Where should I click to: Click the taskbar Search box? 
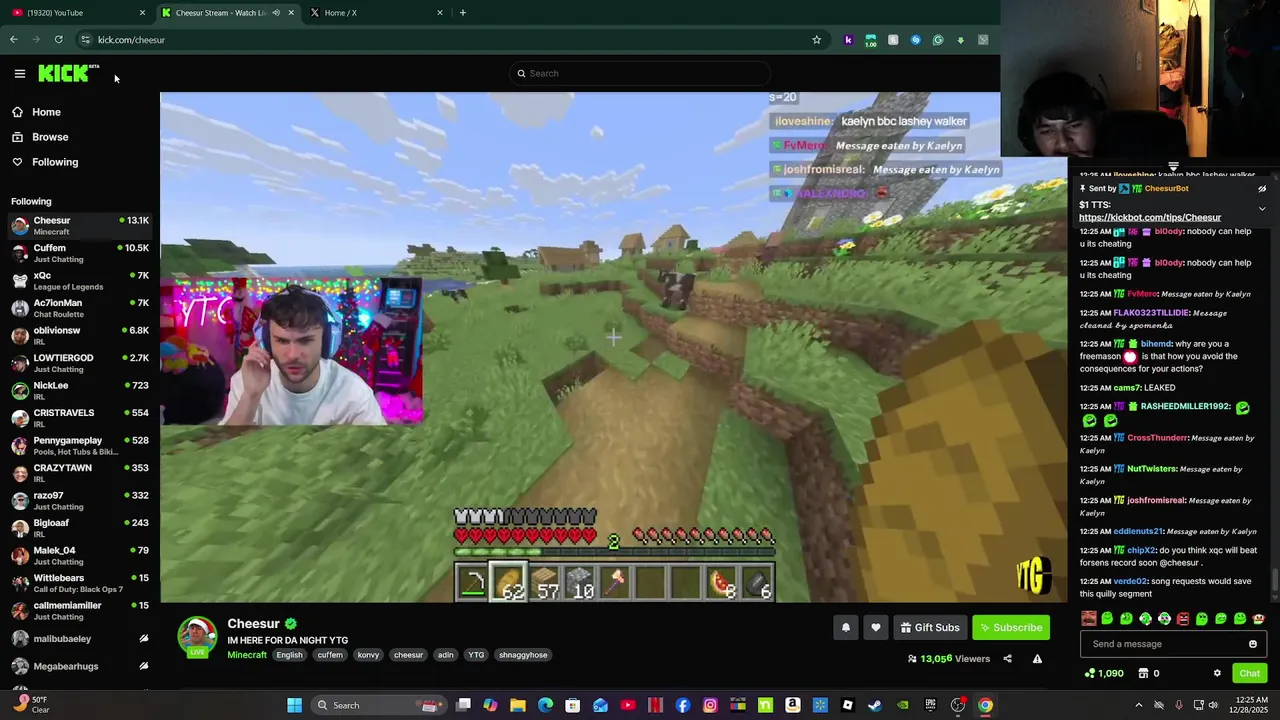378,705
